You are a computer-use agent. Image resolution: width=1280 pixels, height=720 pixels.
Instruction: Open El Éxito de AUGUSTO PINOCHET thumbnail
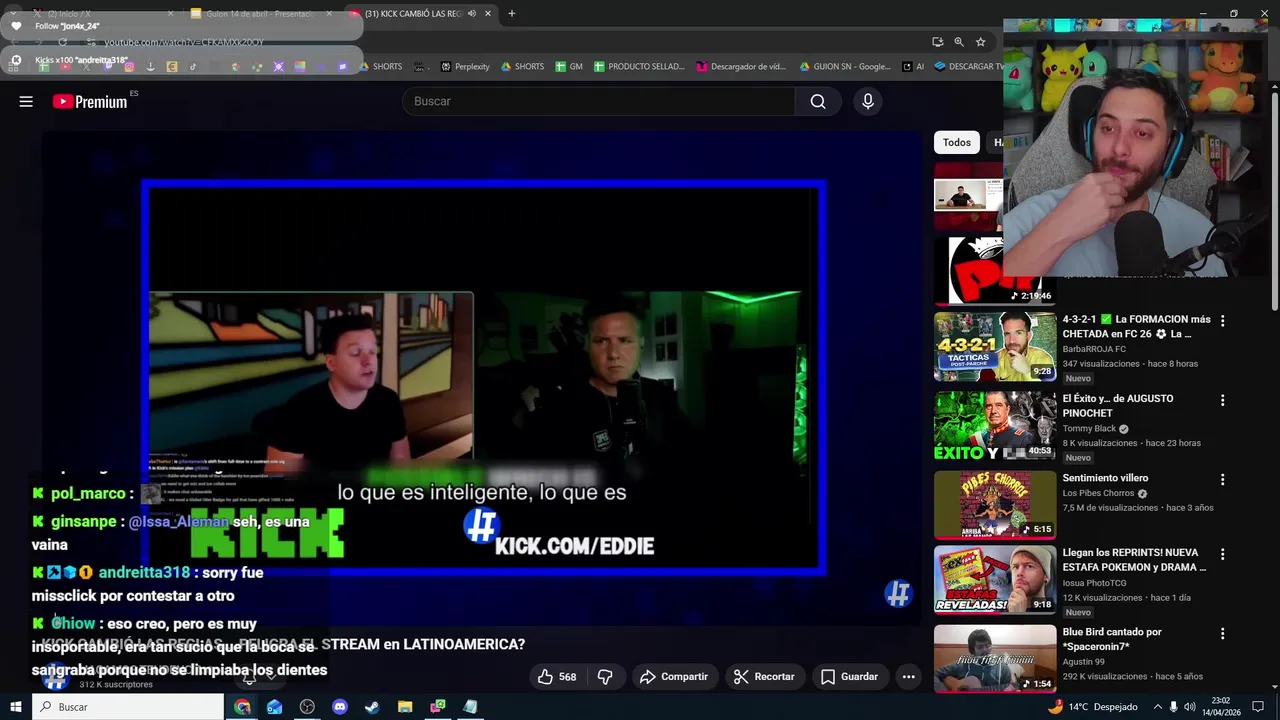click(994, 426)
